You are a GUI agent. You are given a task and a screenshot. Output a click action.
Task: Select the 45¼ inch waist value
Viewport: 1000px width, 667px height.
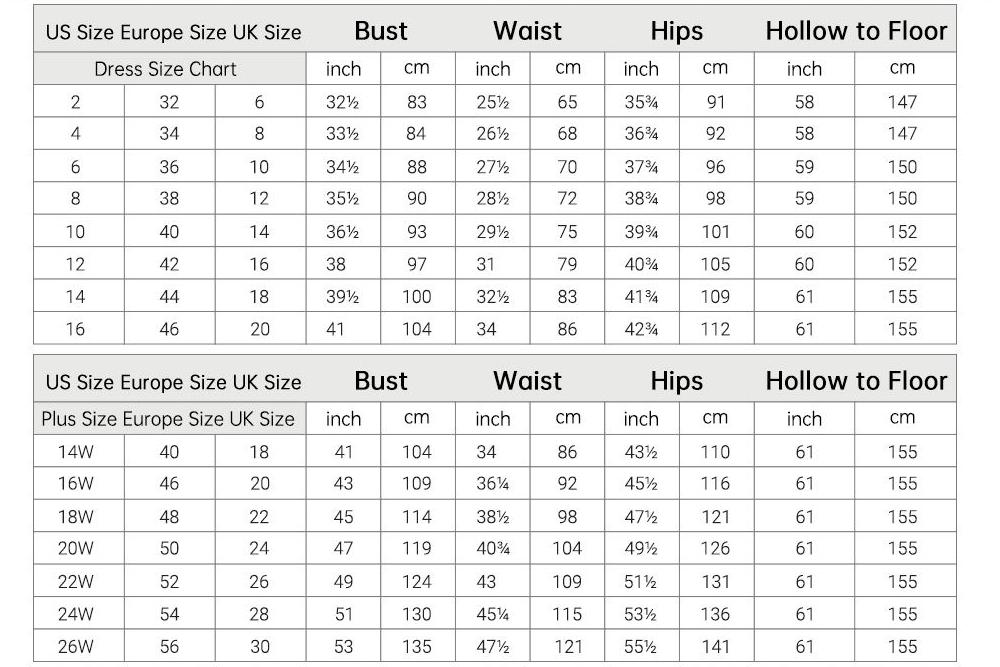click(x=493, y=614)
